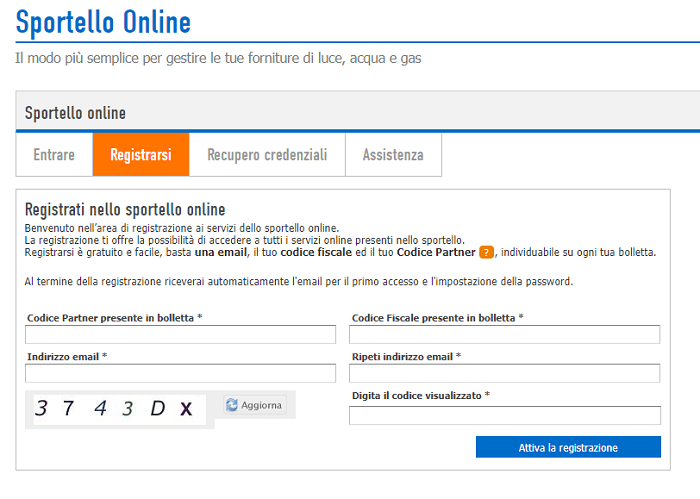Click the bold Codice Partner text in description
Viewport: 700px width, 499px height.
436,252
